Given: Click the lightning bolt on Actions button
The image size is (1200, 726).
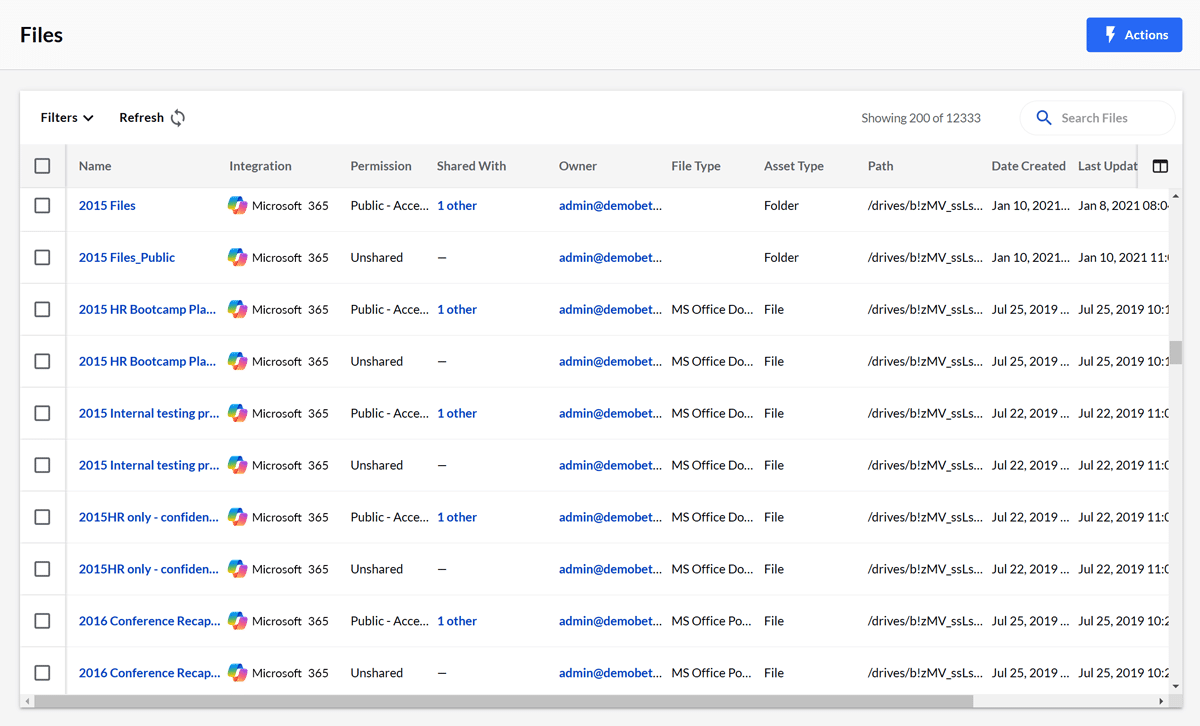Looking at the screenshot, I should [1110, 35].
